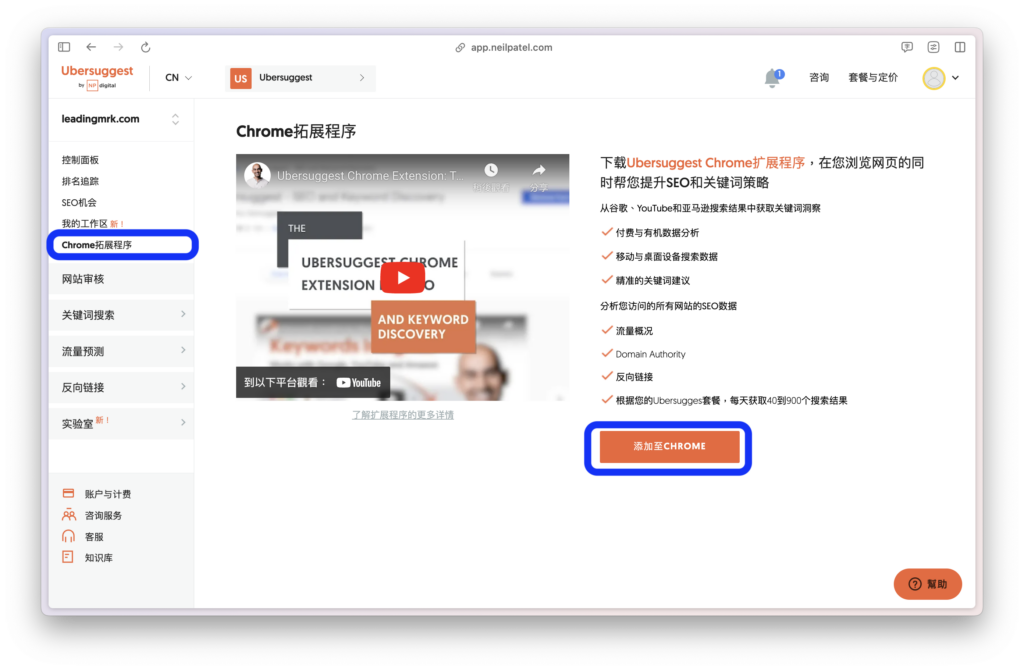
Task: Go forward with the browser forward arrow
Action: pos(118,47)
